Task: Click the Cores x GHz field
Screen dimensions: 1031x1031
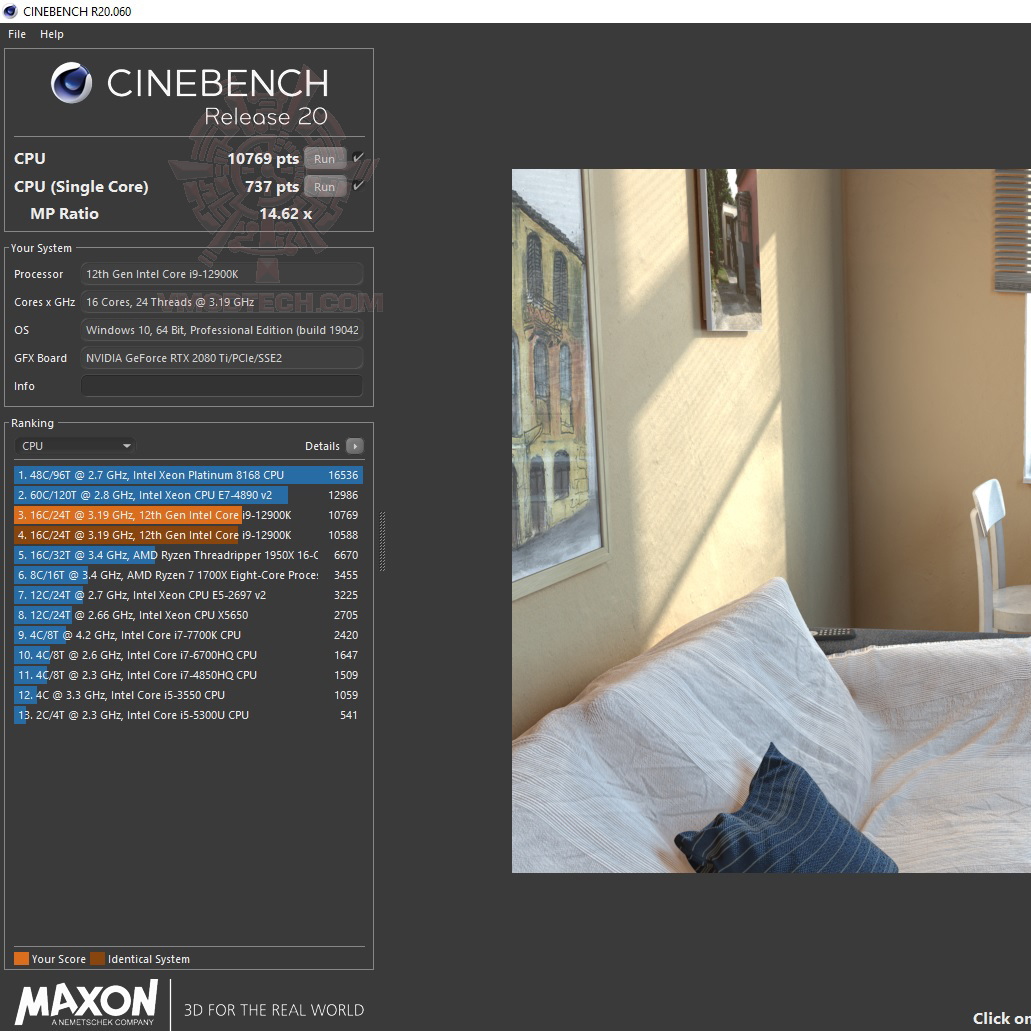Action: point(222,302)
